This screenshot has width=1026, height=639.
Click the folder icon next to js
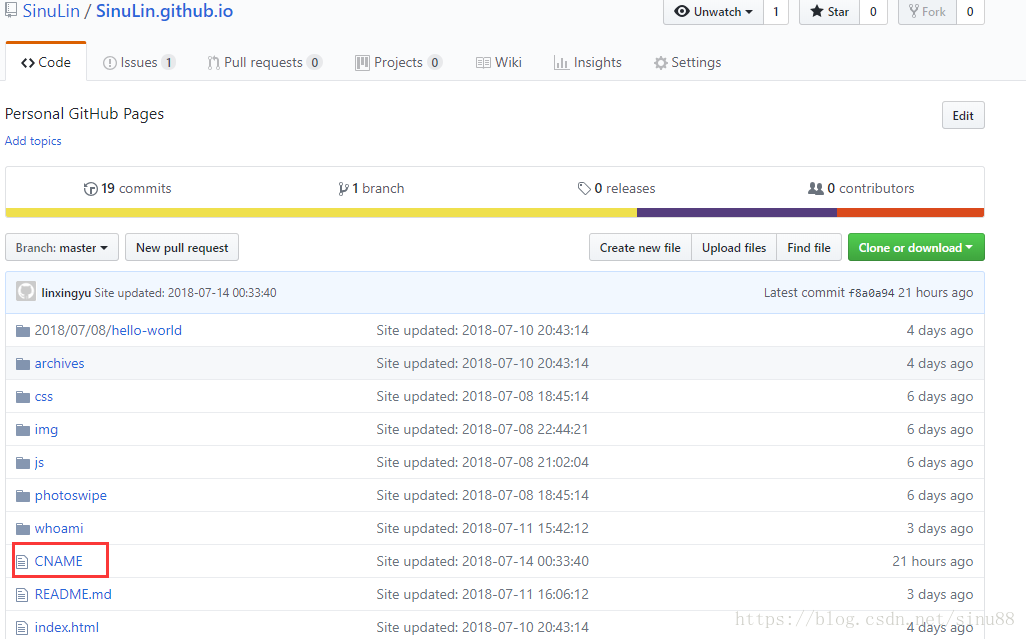23,463
